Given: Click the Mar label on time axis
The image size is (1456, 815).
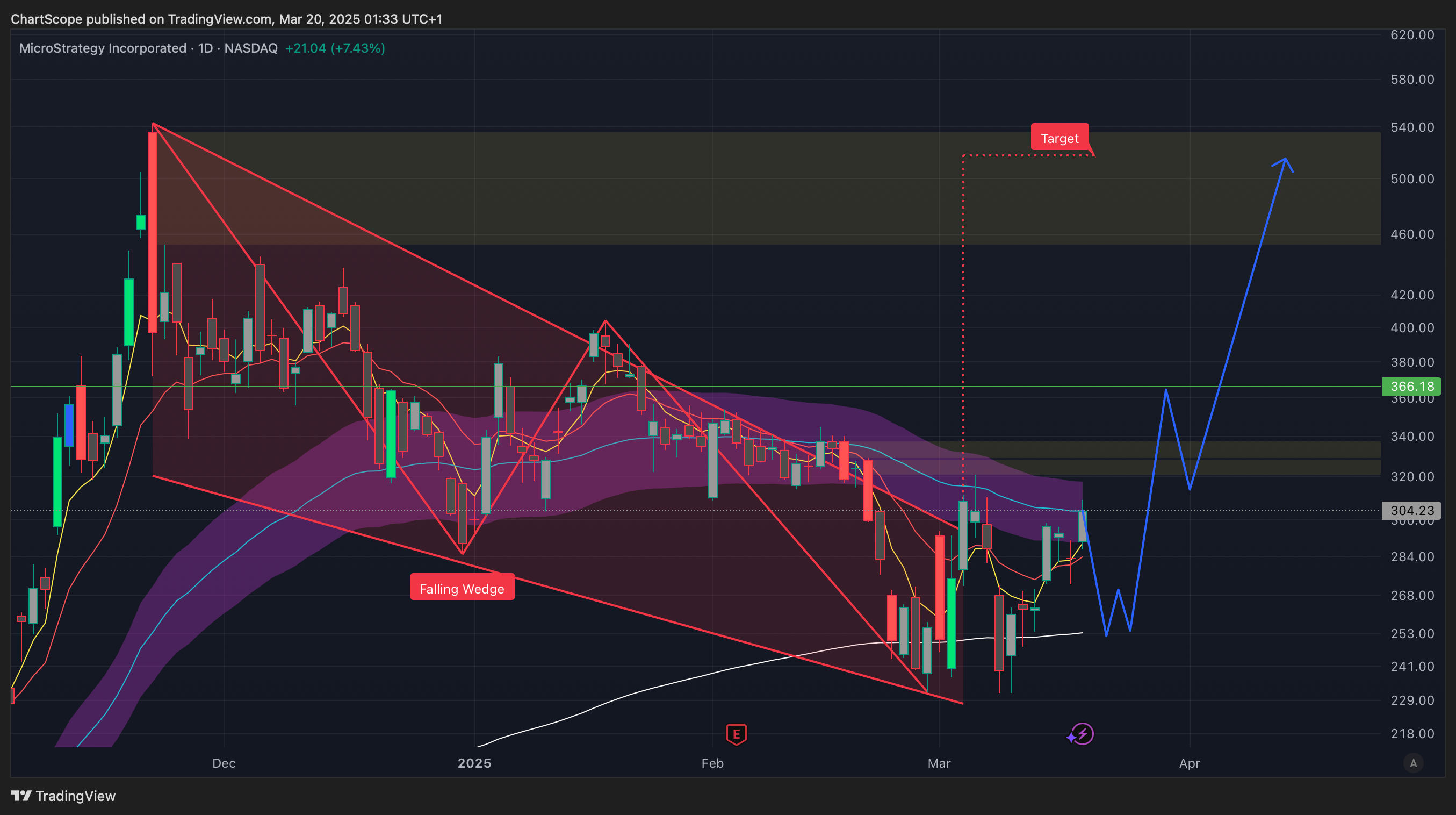Looking at the screenshot, I should [x=939, y=763].
